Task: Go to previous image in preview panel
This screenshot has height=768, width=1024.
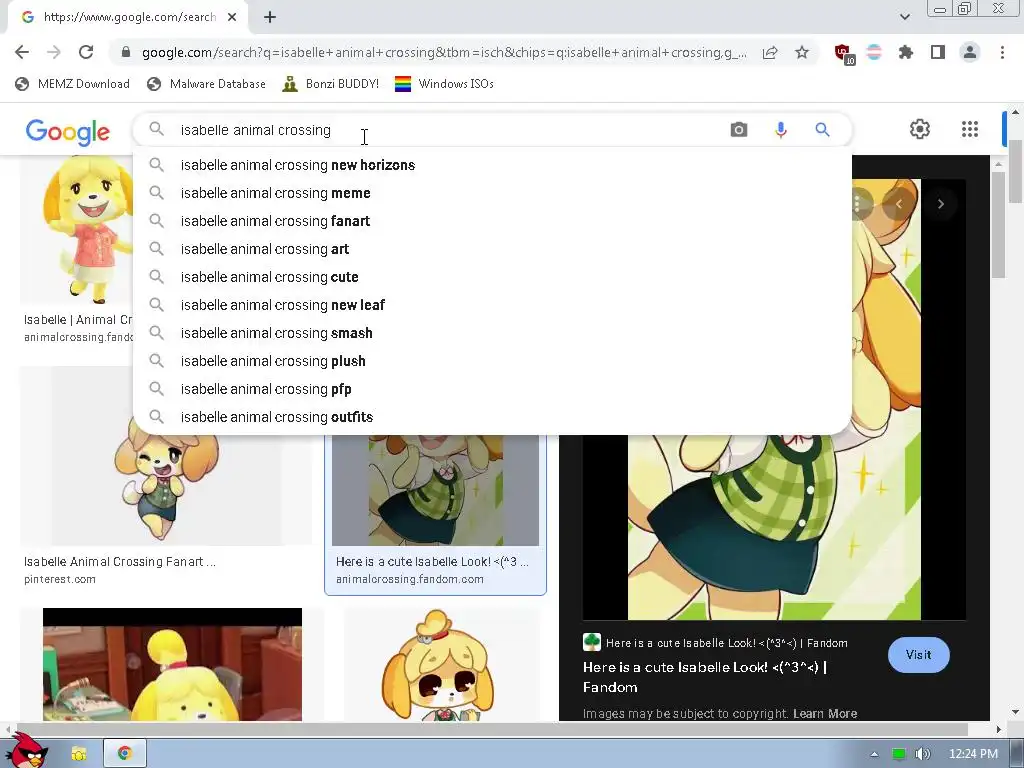Action: click(899, 204)
